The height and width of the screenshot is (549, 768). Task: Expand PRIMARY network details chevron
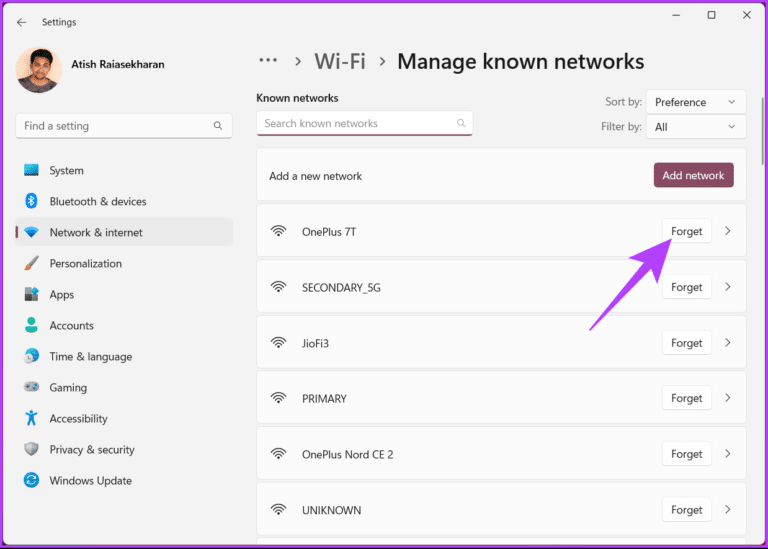point(728,398)
